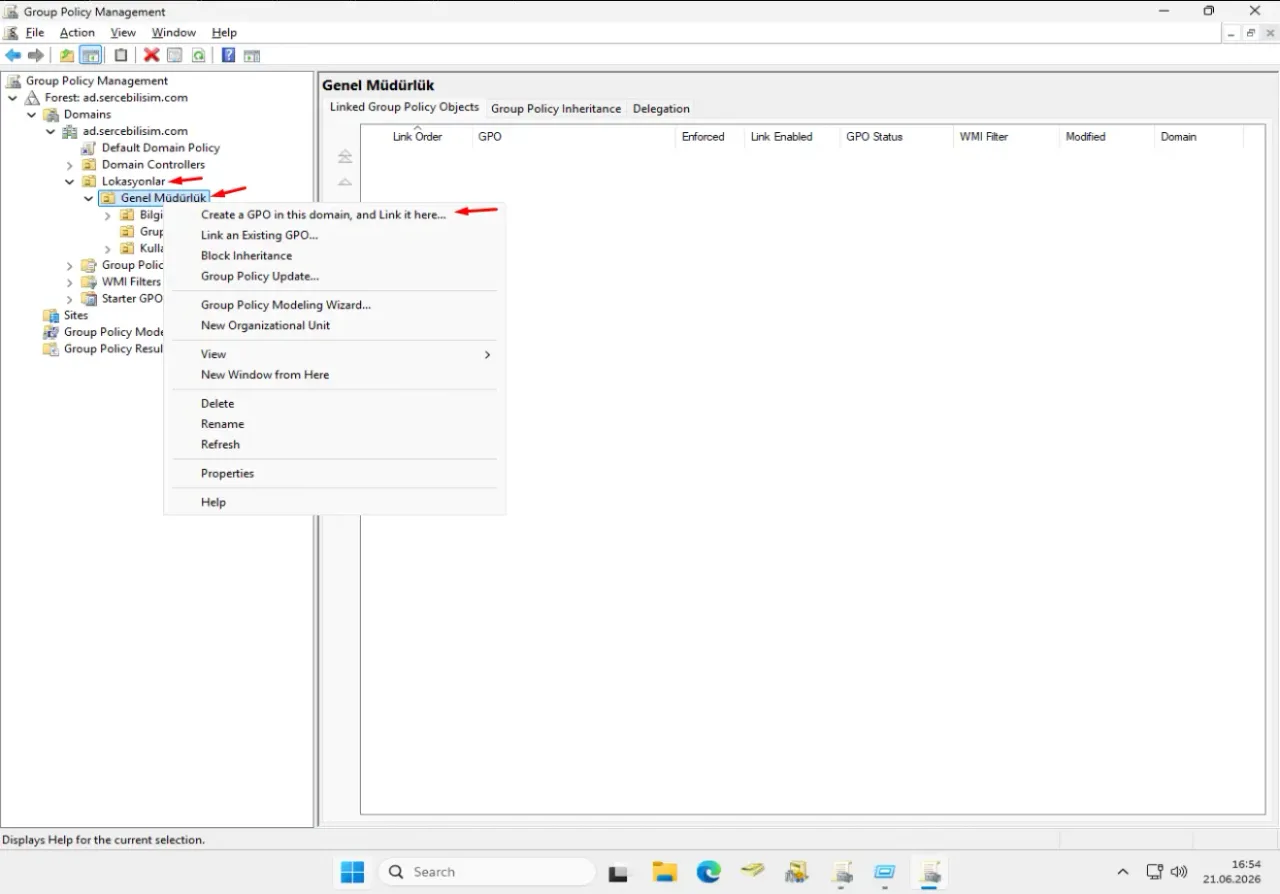Open File Explorer from the taskbar
This screenshot has height=894, width=1280.
click(664, 872)
